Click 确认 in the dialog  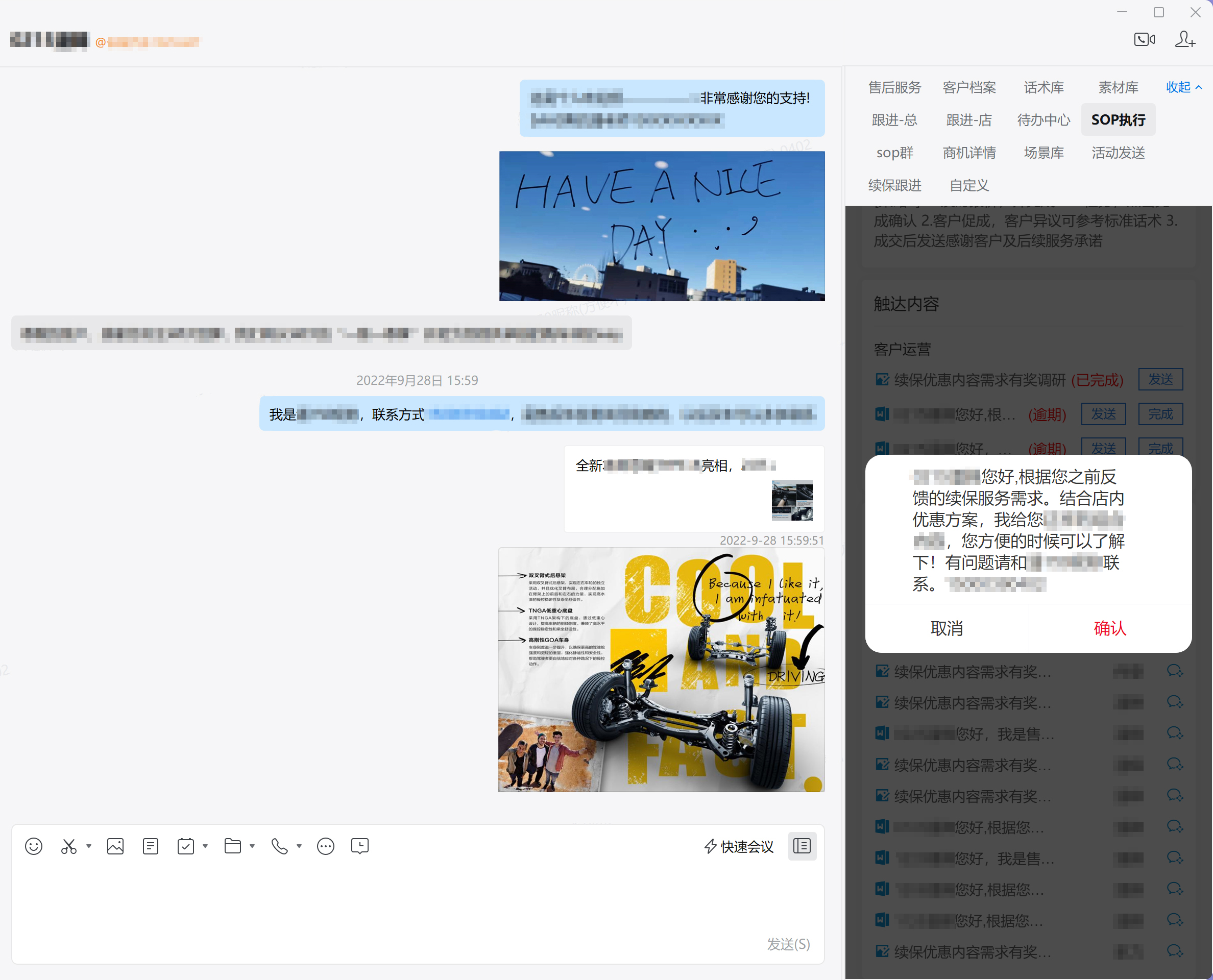tap(1110, 628)
